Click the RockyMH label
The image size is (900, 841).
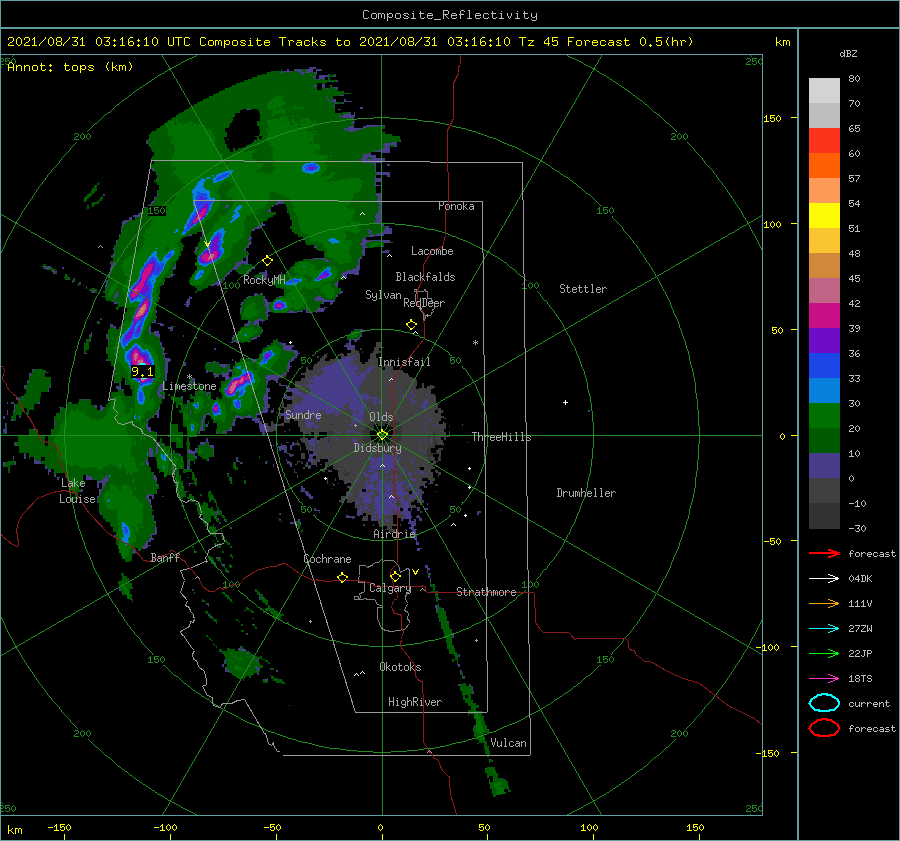[264, 280]
